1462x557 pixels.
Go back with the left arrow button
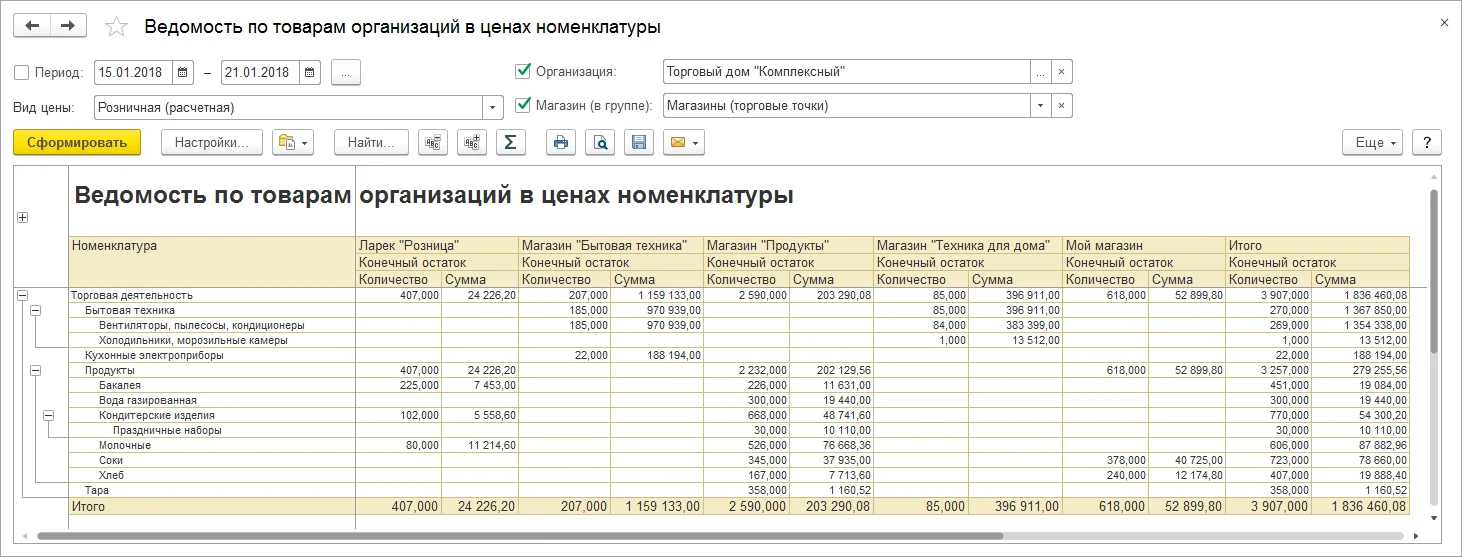click(32, 26)
